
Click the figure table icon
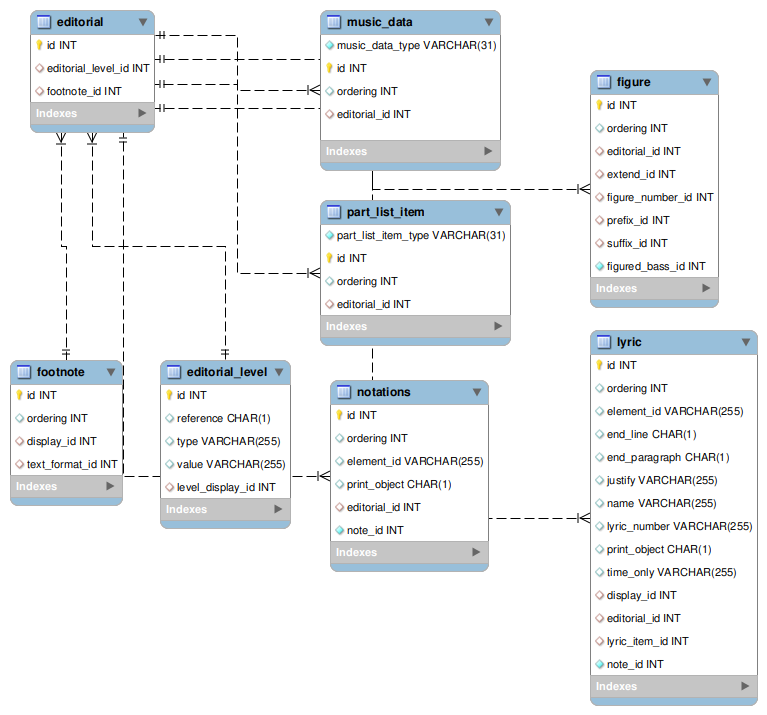click(x=603, y=82)
